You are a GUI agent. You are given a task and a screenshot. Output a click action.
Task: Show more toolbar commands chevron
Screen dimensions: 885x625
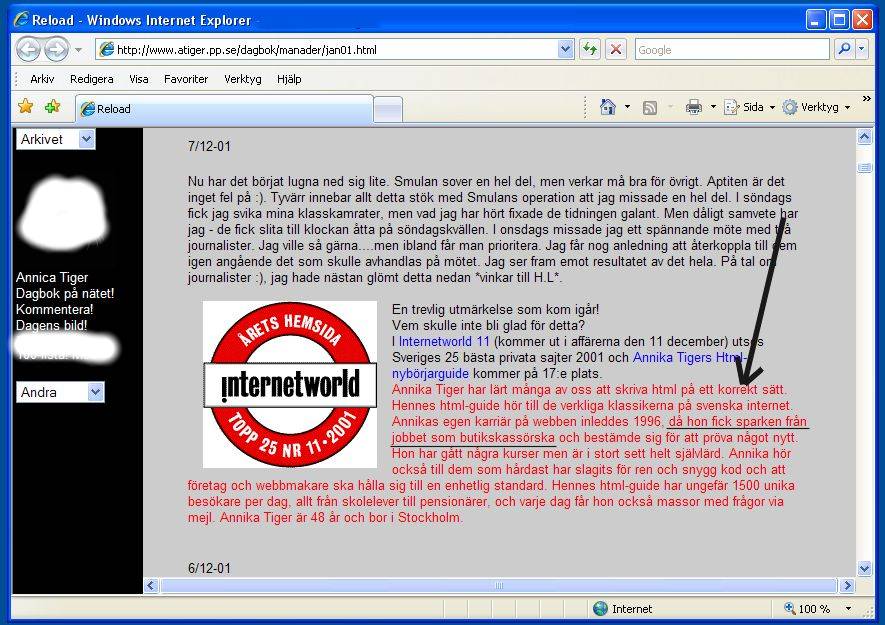coord(866,99)
